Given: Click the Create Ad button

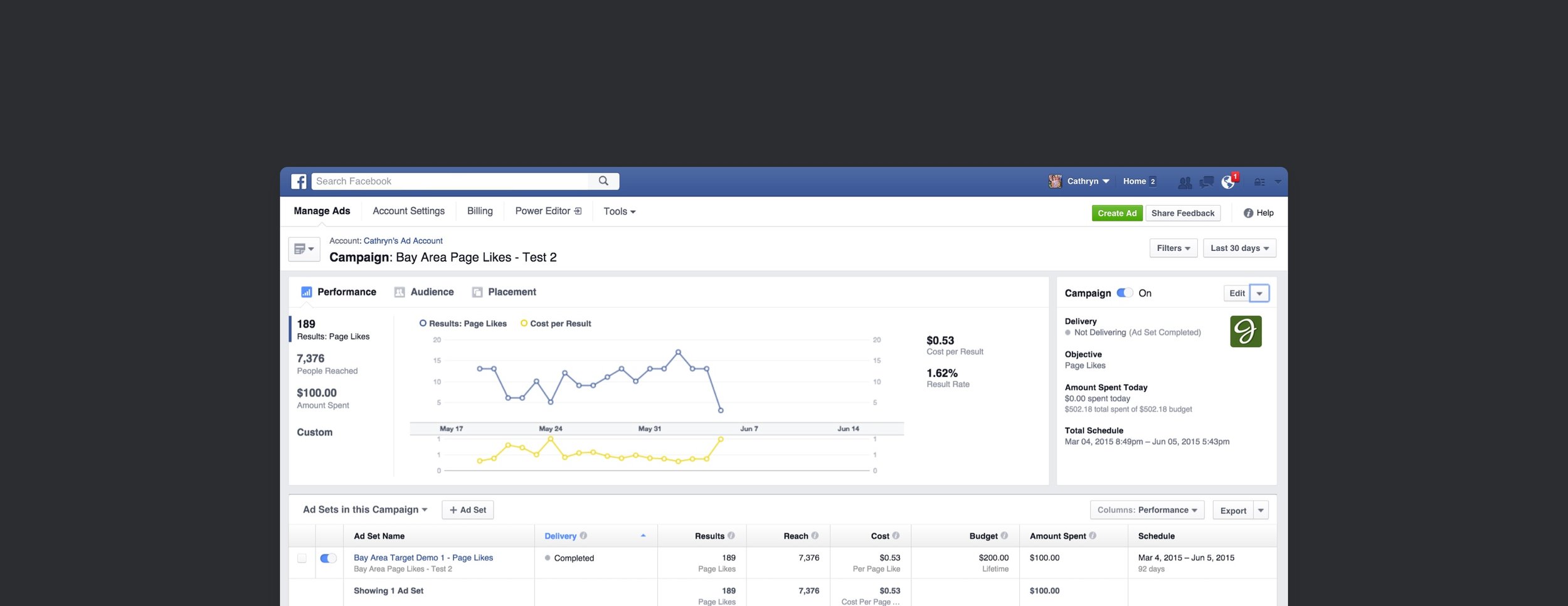Looking at the screenshot, I should click(1117, 213).
